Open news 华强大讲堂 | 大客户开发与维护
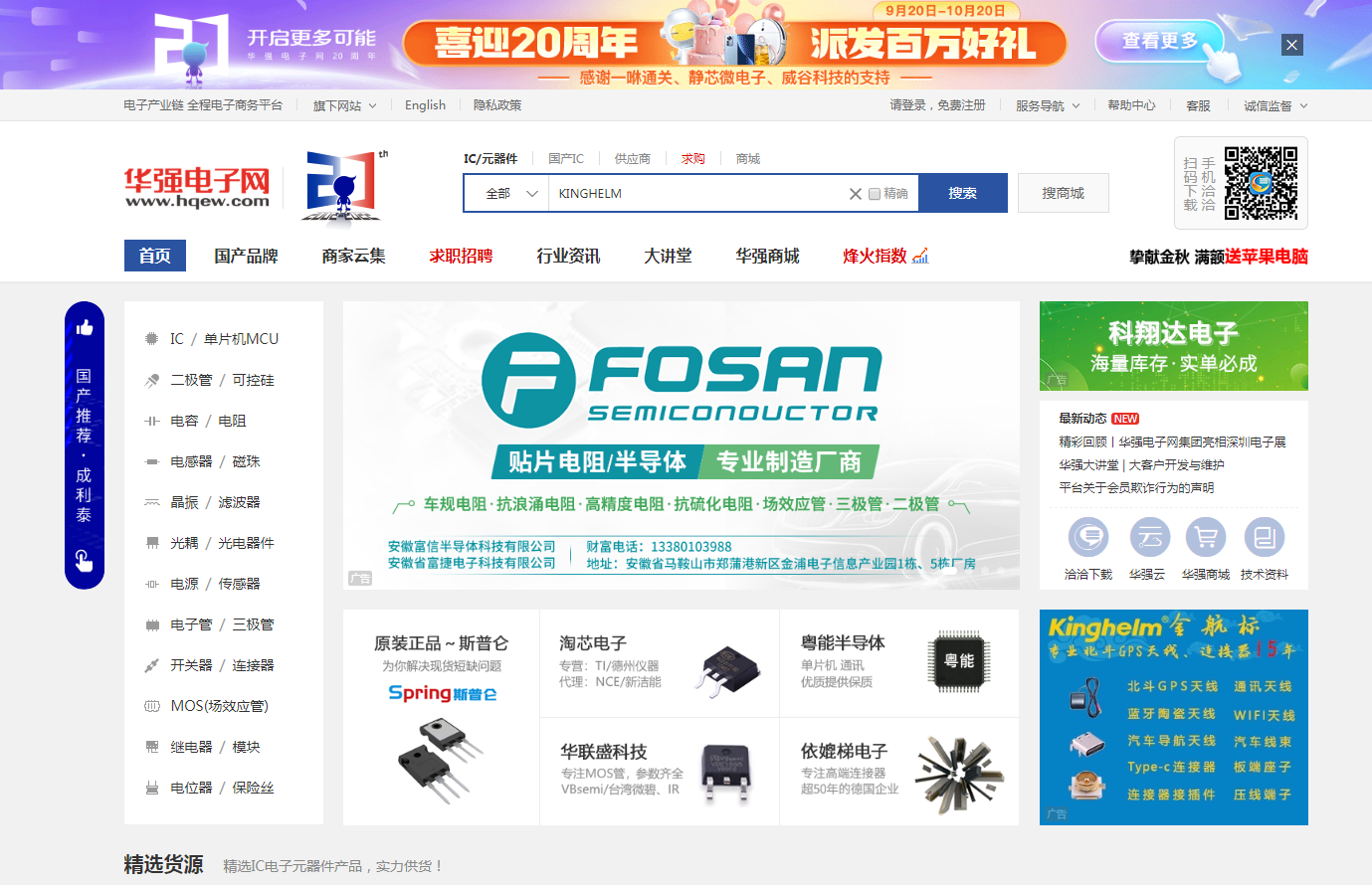 point(1141,465)
